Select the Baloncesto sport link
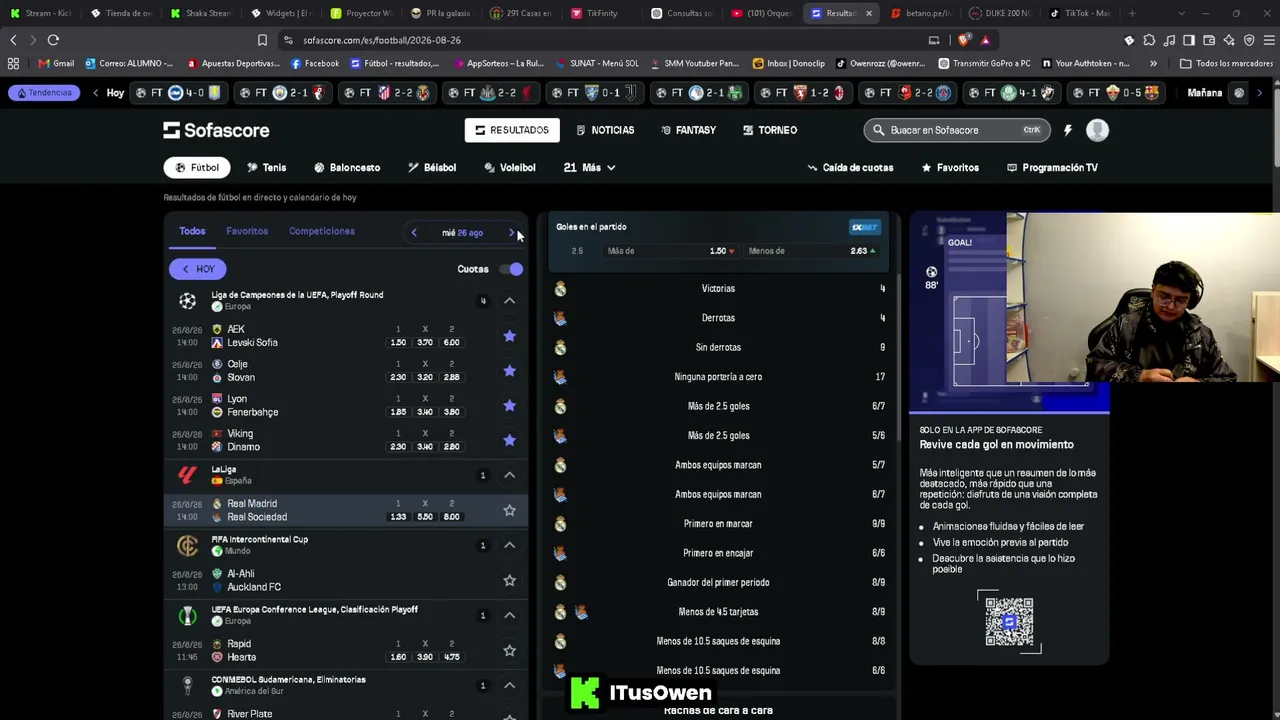Screen dimensions: 1280x720 [347, 168]
